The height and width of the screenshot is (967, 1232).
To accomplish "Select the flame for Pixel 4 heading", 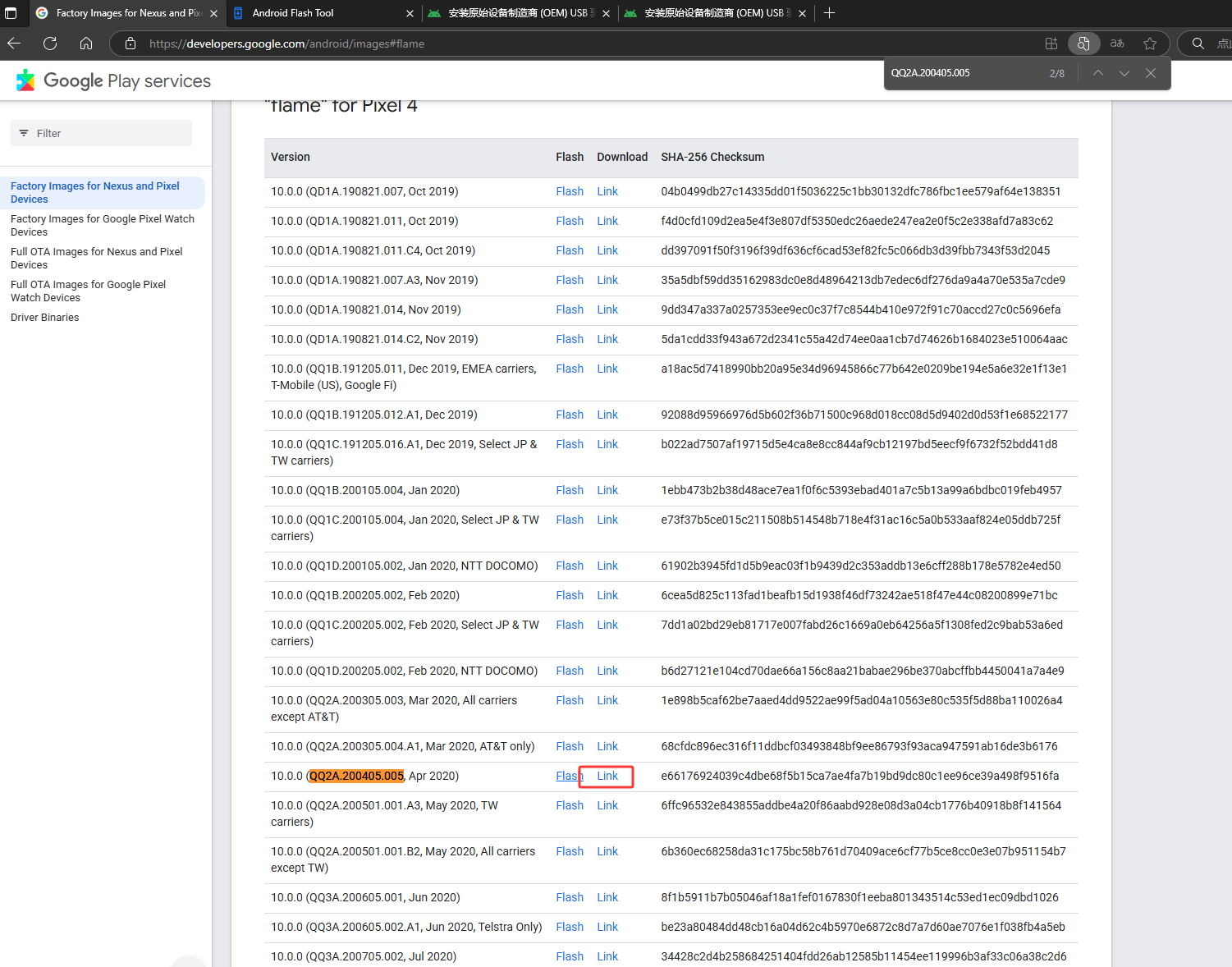I will tap(341, 106).
